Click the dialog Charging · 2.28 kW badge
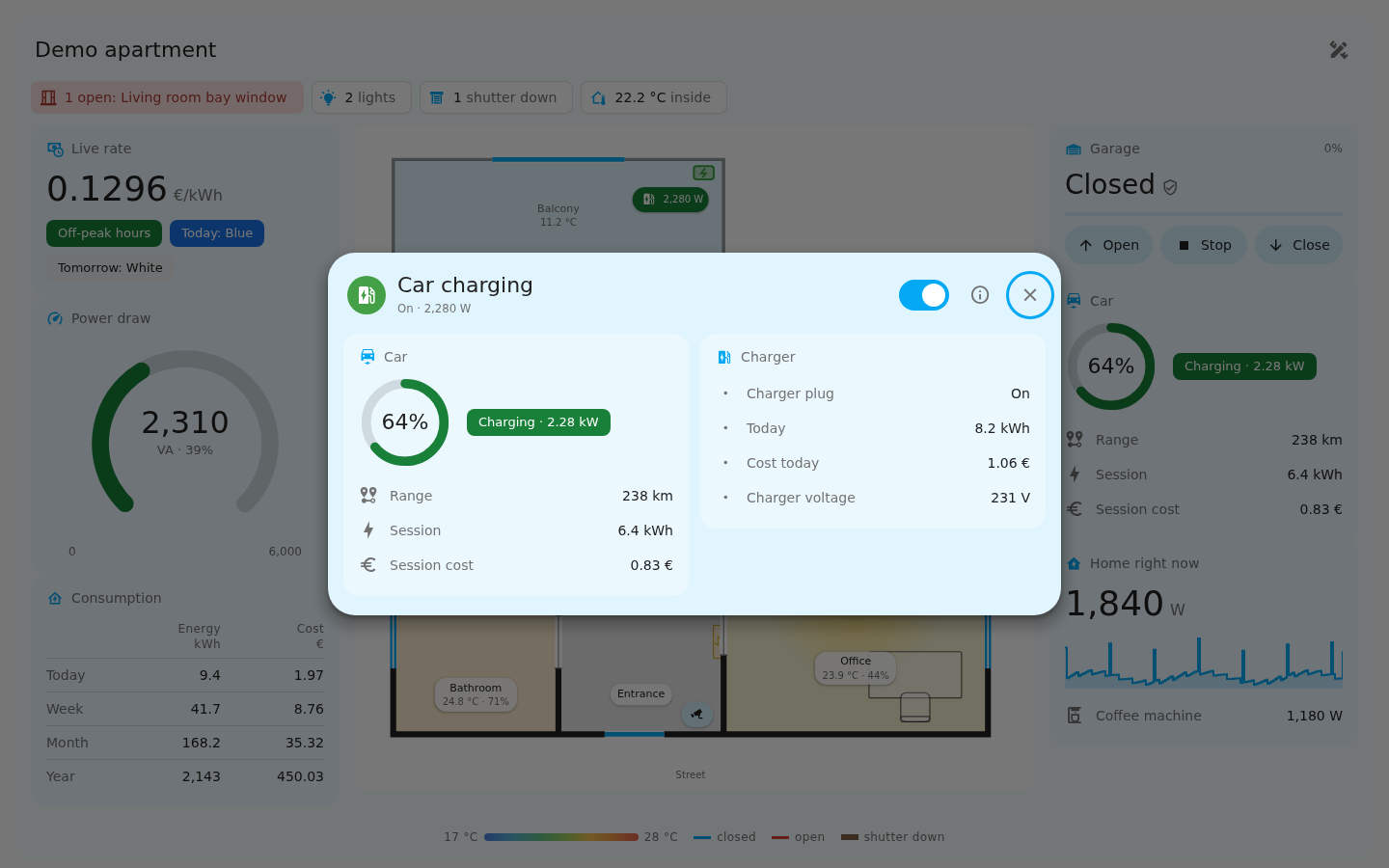 coord(538,422)
